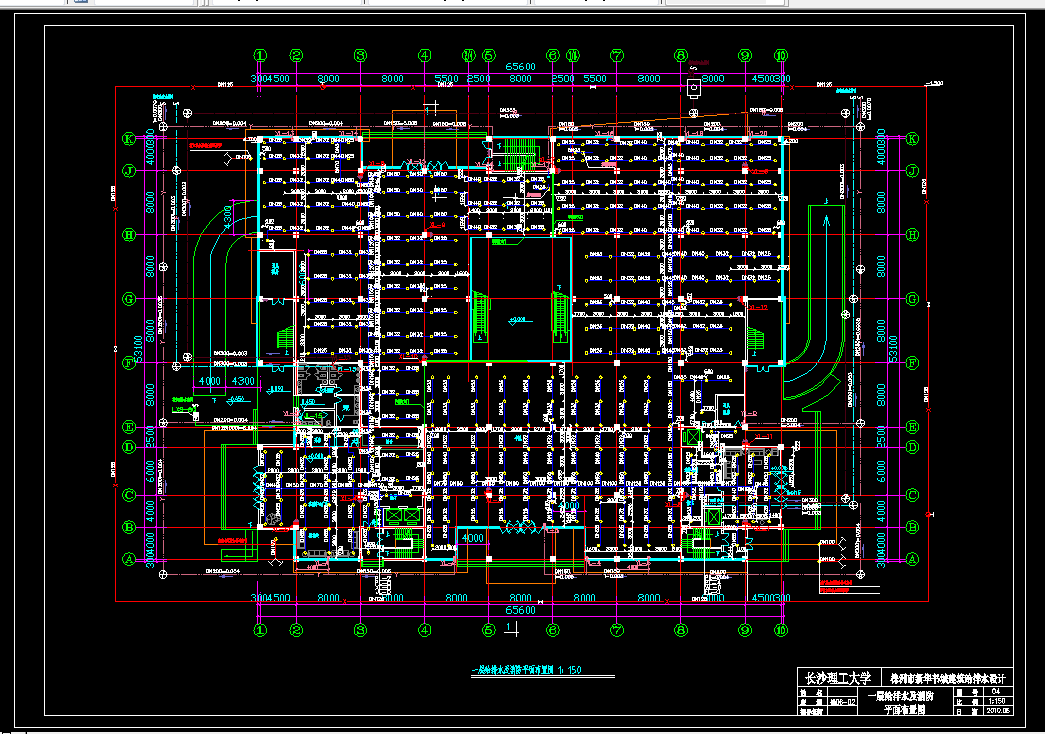Click axis bubble C on the left side
Viewport: 1045px width, 734px height.
129,495
